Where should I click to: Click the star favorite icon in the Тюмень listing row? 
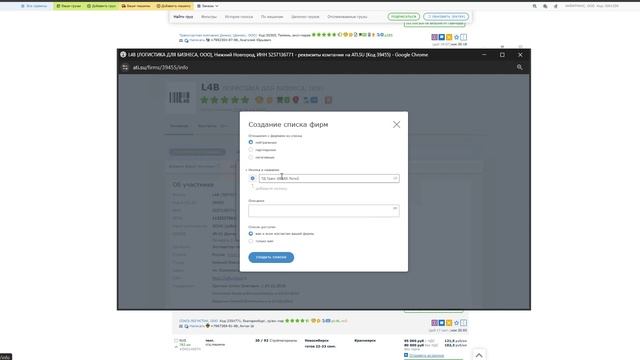click(456, 37)
